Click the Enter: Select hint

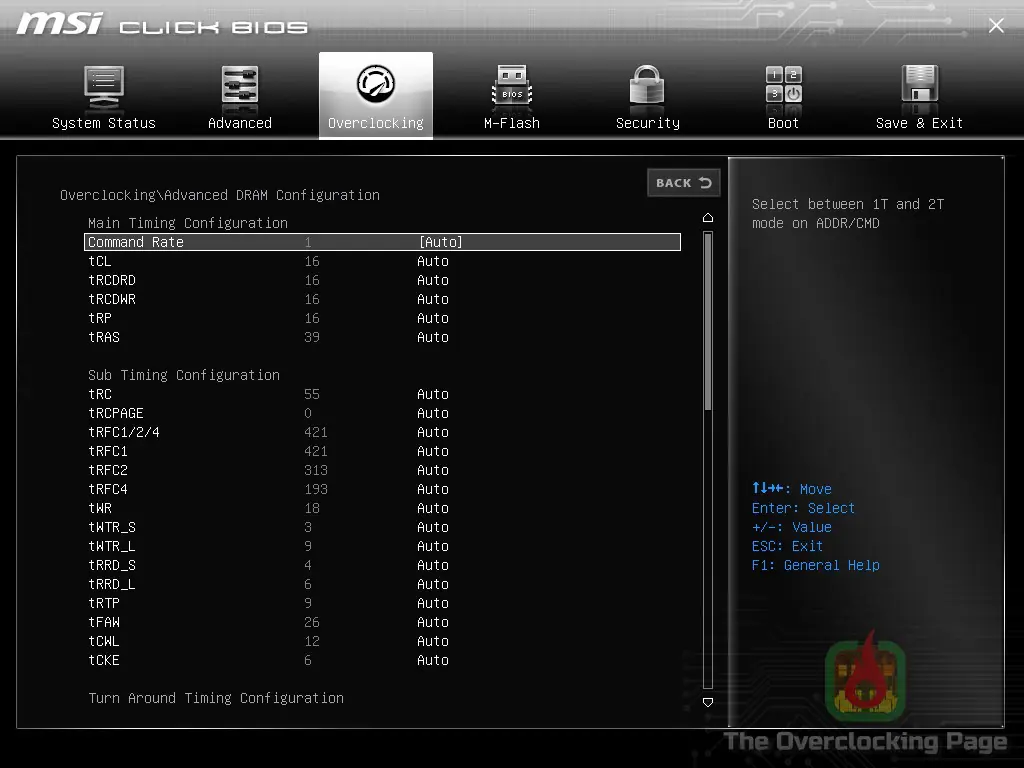click(803, 508)
